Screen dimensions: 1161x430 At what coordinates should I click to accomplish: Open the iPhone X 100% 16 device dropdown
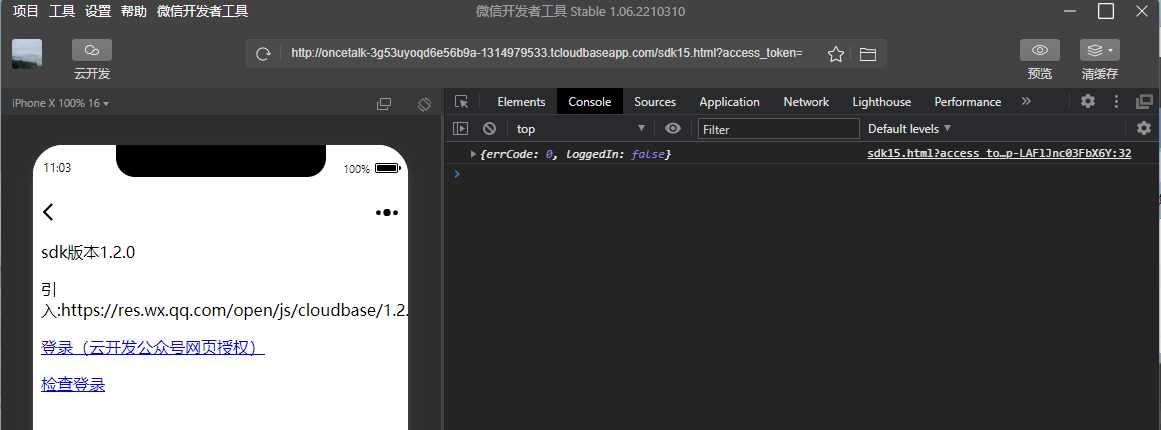[61, 104]
